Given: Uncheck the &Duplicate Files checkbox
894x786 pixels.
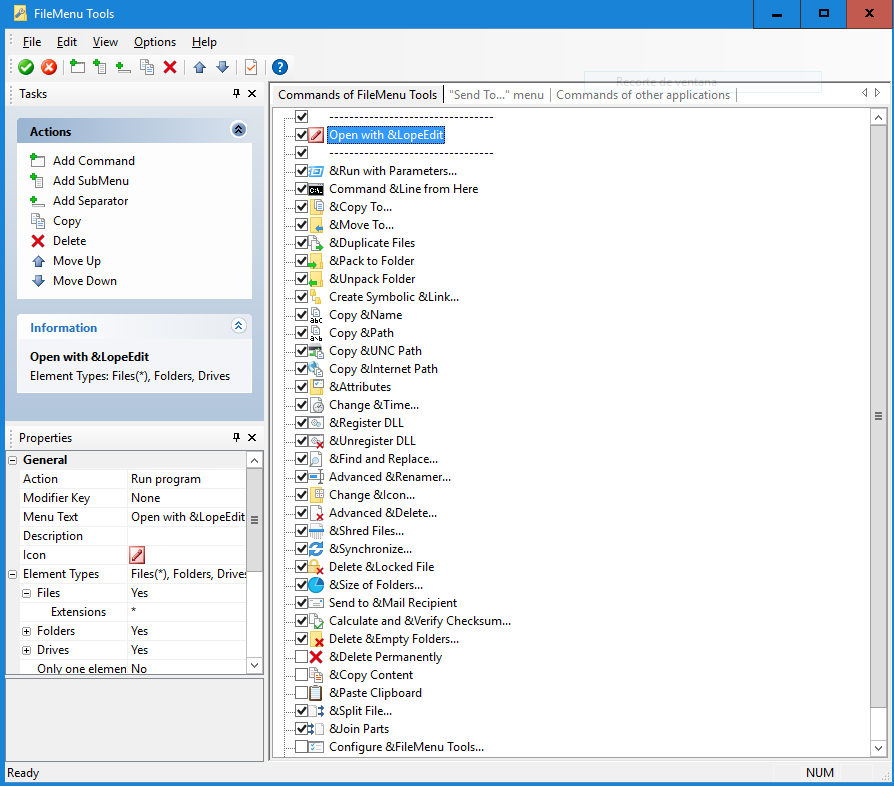Looking at the screenshot, I should tap(302, 242).
